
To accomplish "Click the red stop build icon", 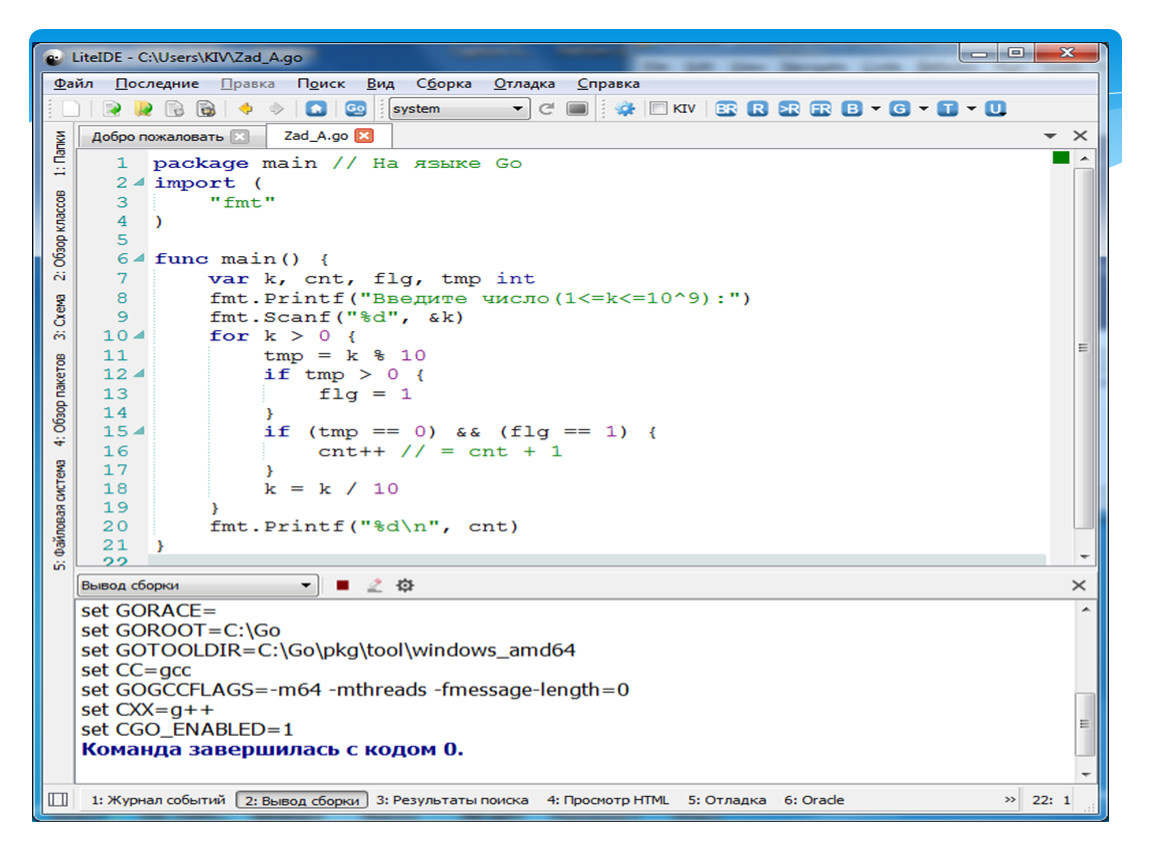I will tap(343, 585).
